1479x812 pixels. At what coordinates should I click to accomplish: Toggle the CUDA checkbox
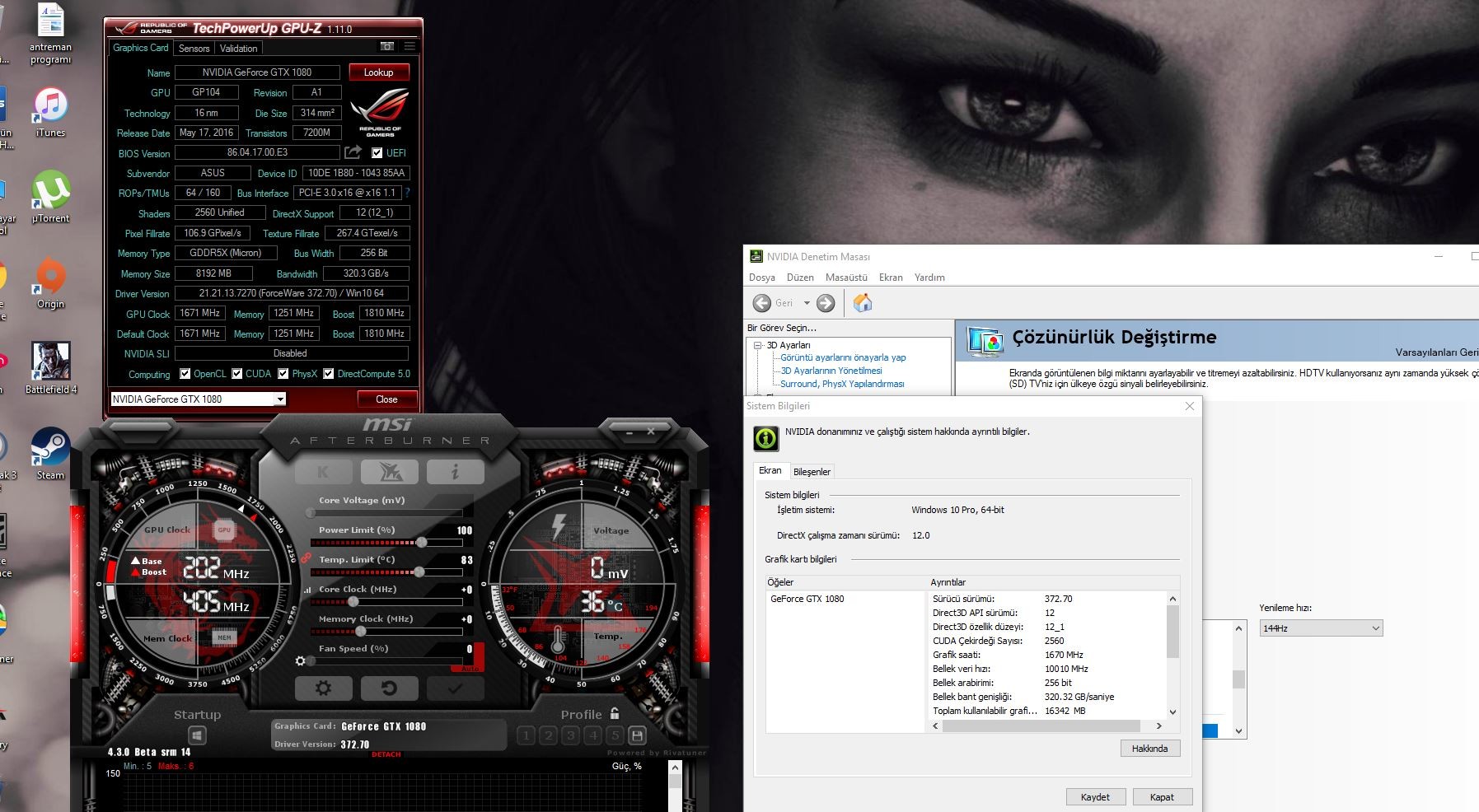(237, 373)
